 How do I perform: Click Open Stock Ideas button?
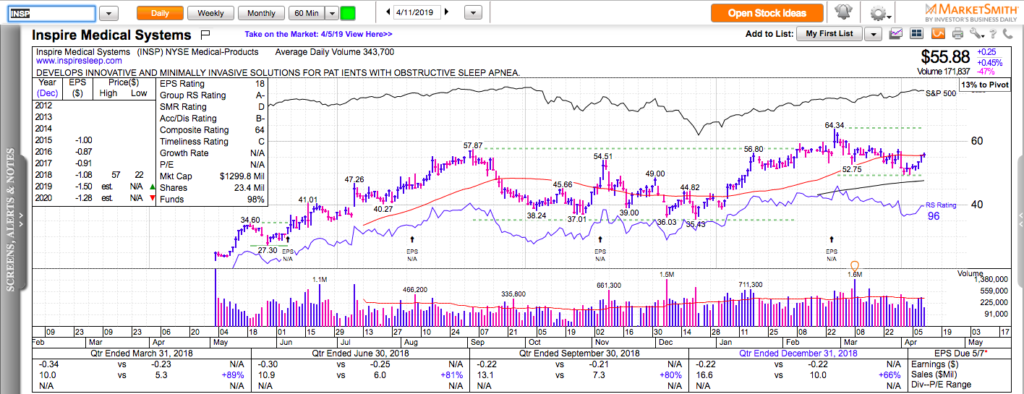767,12
